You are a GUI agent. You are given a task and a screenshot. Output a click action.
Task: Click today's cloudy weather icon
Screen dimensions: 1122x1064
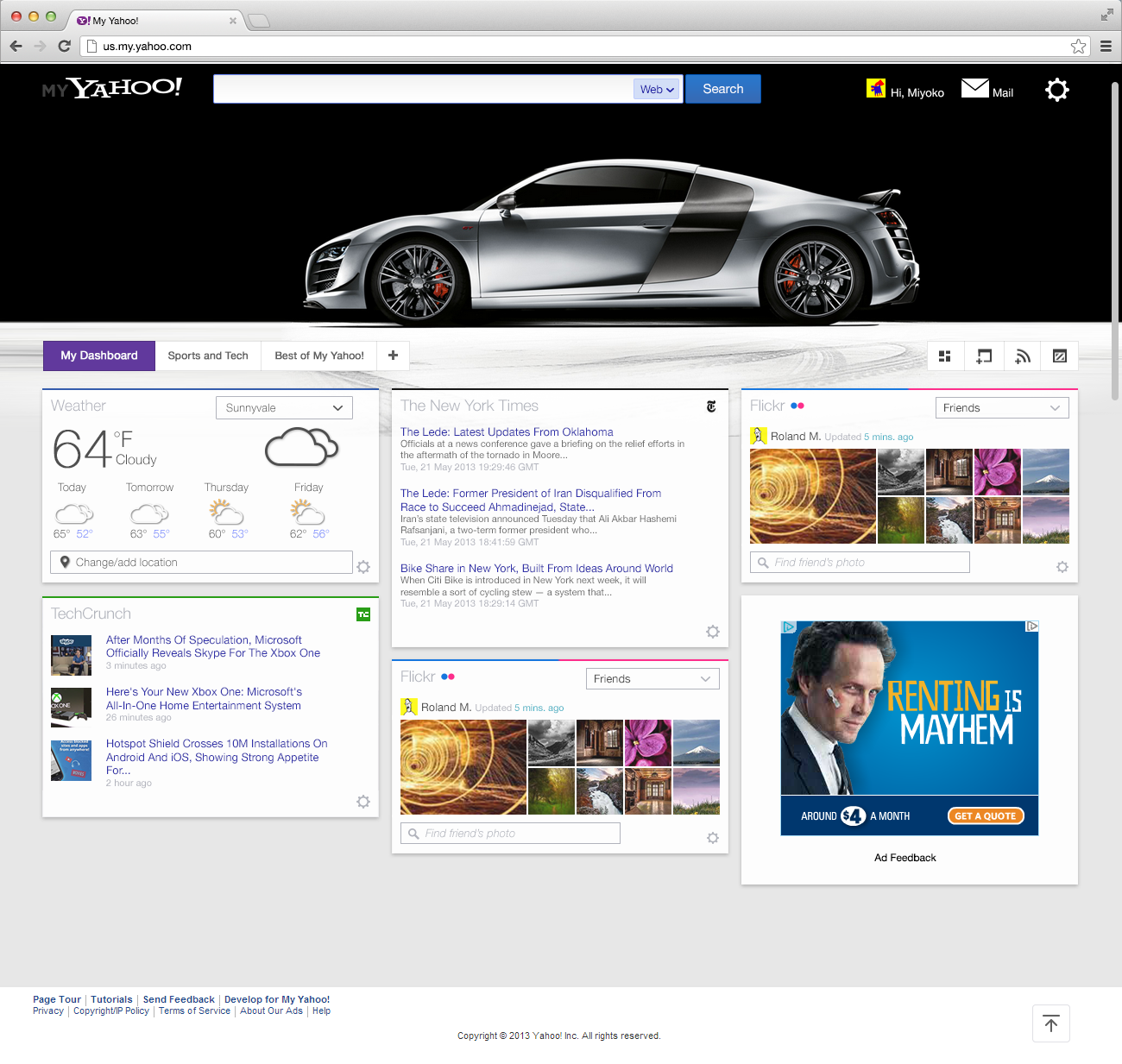[x=74, y=514]
